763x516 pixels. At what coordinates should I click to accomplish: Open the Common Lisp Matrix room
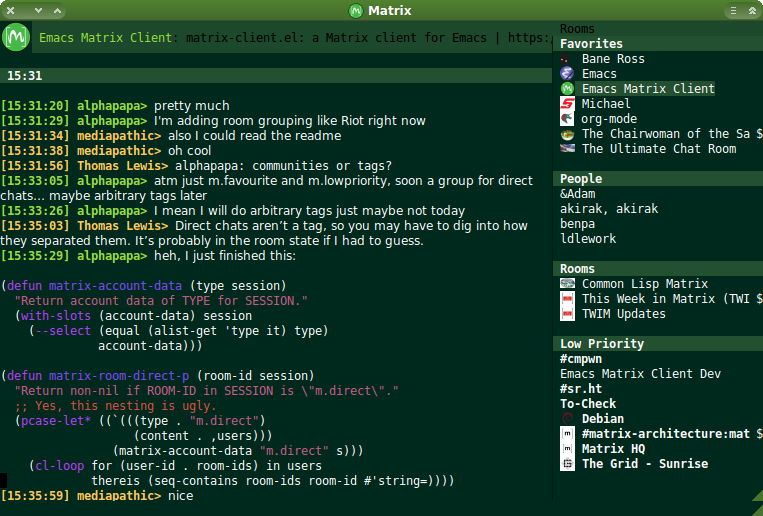pos(645,284)
